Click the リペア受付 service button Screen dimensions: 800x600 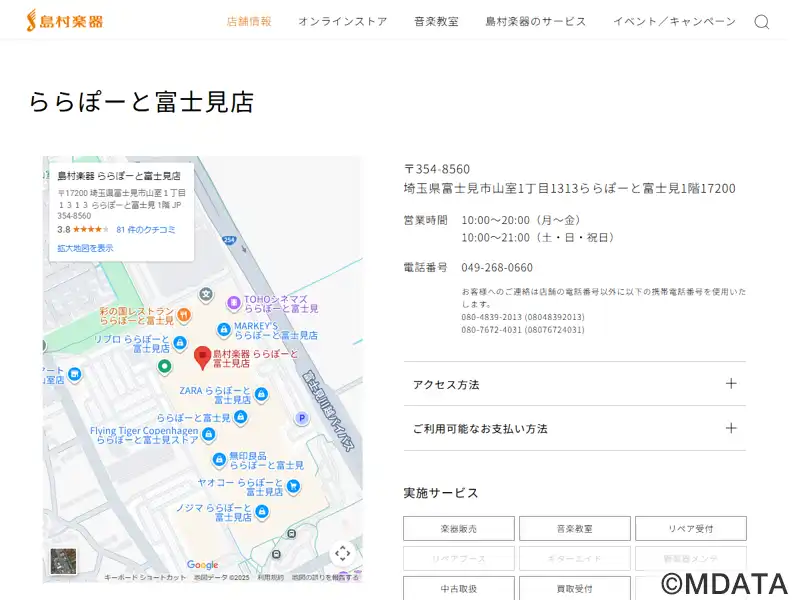[x=689, y=528]
